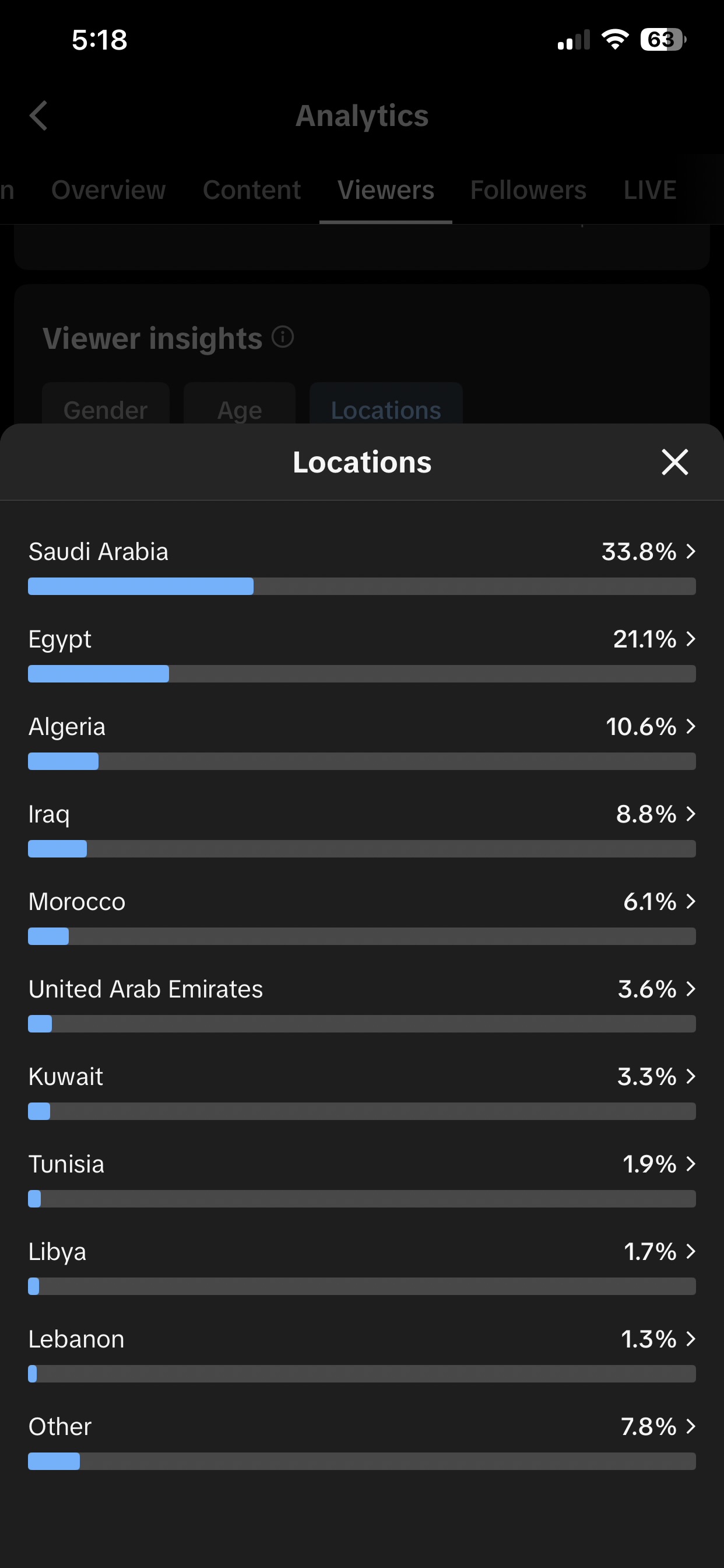724x1568 pixels.
Task: Open United Arab Emirates row
Action: (362, 1002)
